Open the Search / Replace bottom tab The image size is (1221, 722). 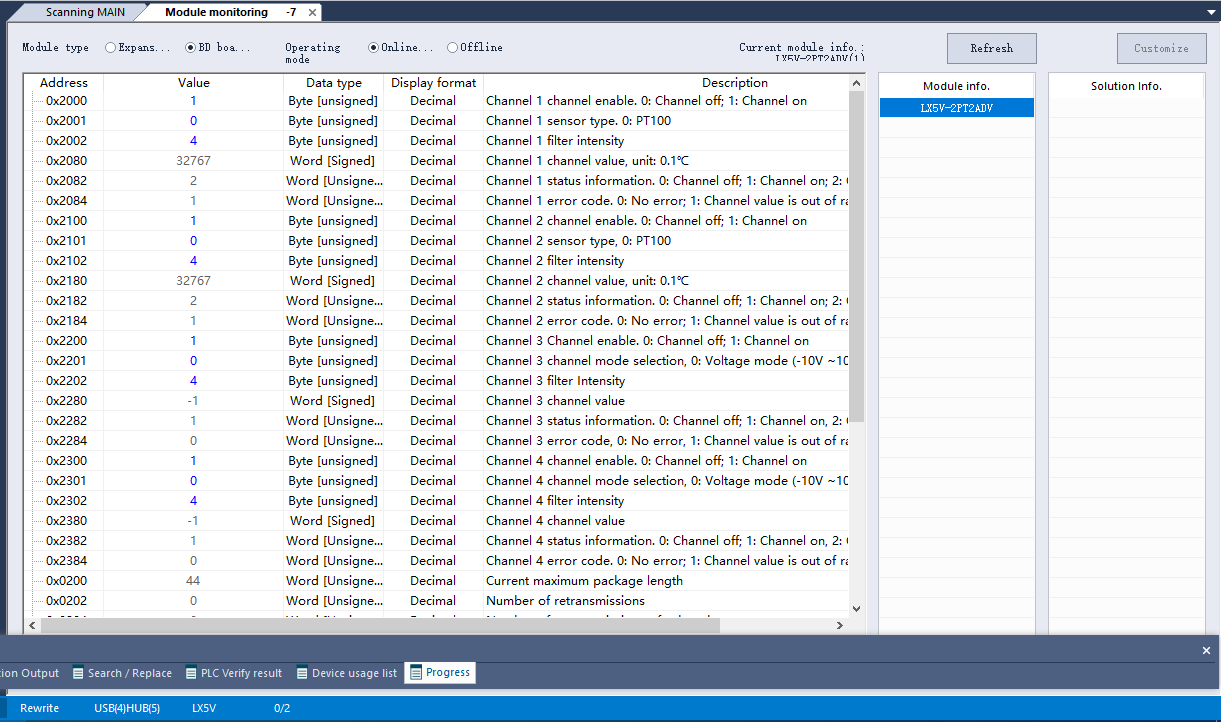coord(123,673)
